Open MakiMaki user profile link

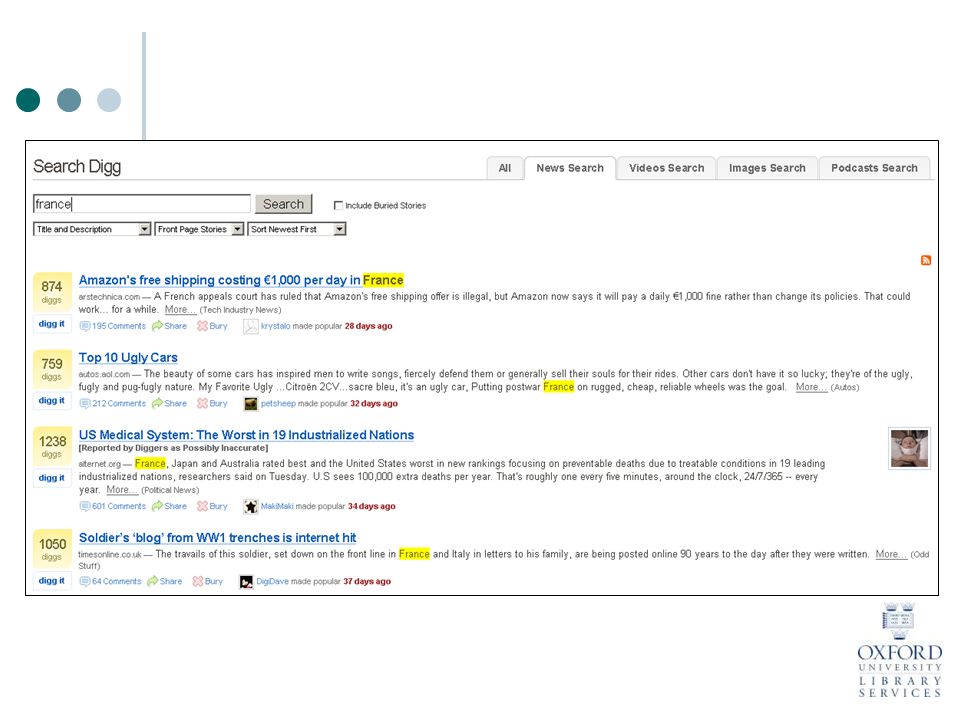277,506
